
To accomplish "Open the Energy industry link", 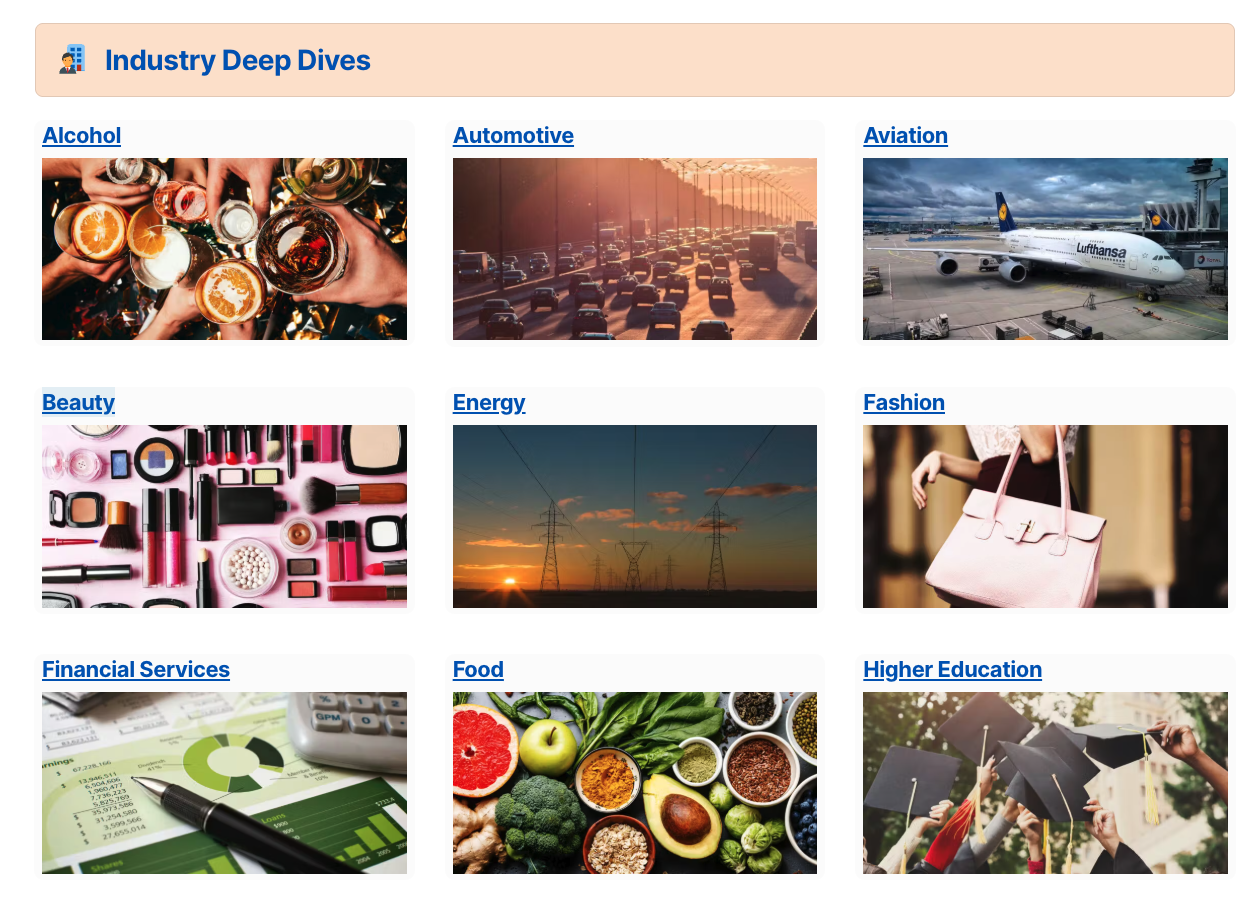I will 489,403.
